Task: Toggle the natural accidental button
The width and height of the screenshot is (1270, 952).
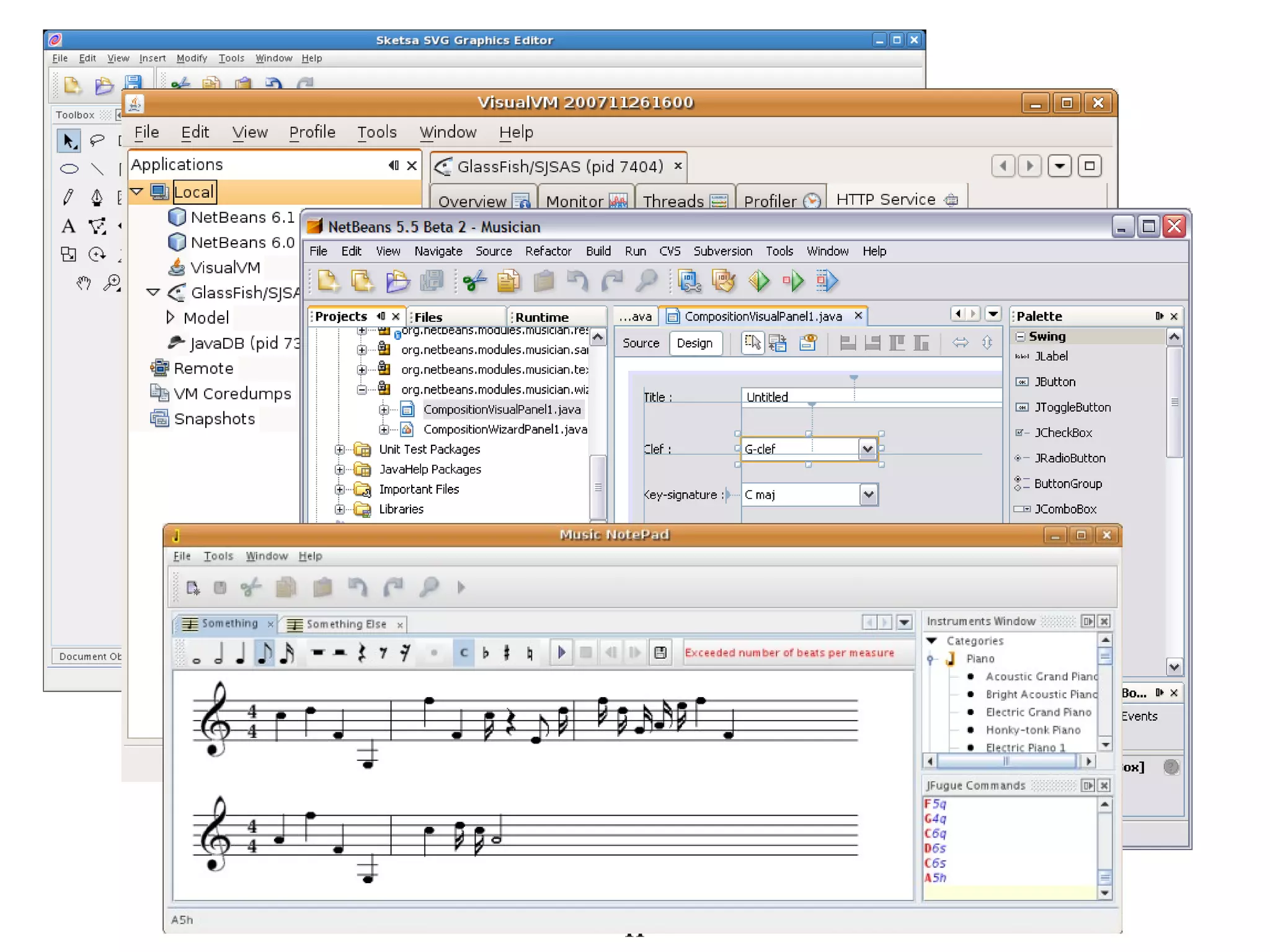Action: click(x=530, y=653)
